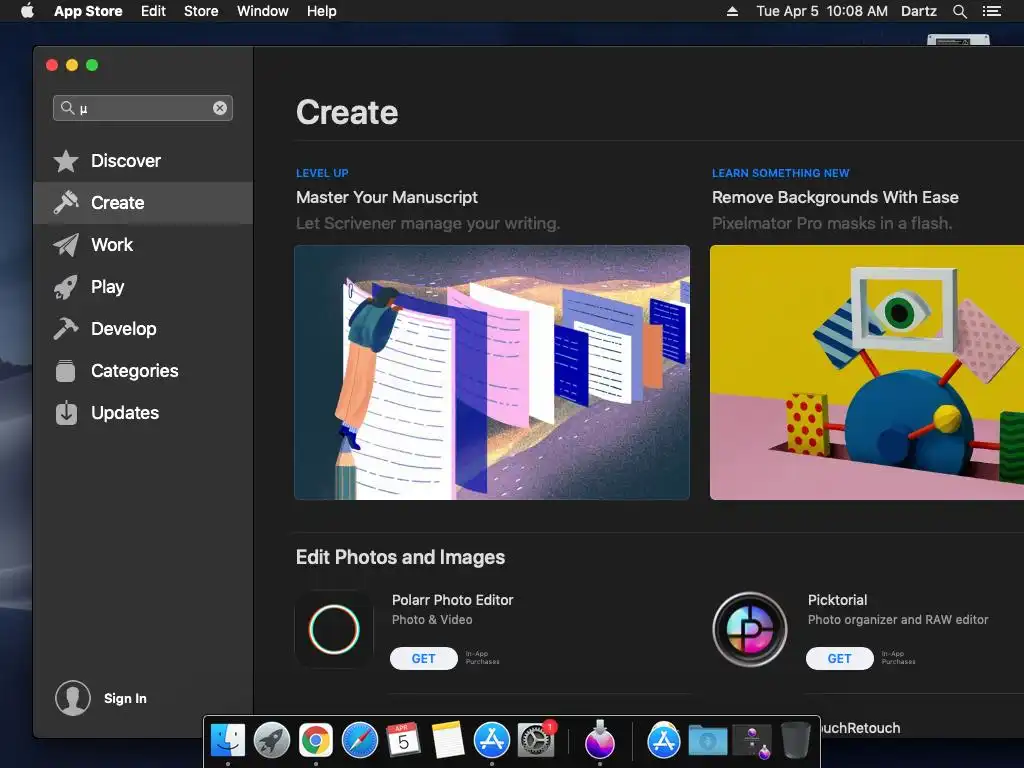
Task: Open the Edit menu
Action: pos(153,11)
